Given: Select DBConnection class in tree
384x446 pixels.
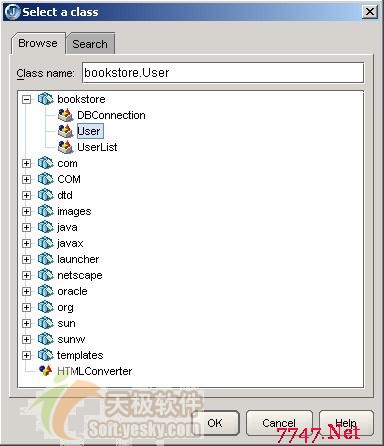Looking at the screenshot, I should (x=111, y=115).
